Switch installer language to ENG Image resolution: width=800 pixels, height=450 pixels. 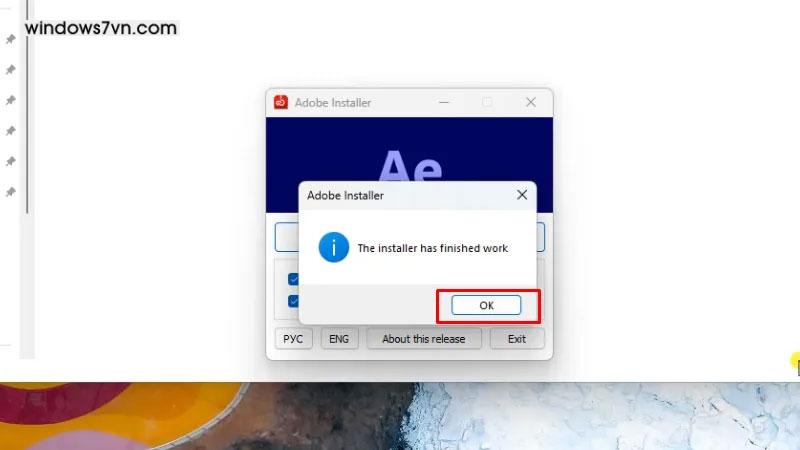(339, 339)
